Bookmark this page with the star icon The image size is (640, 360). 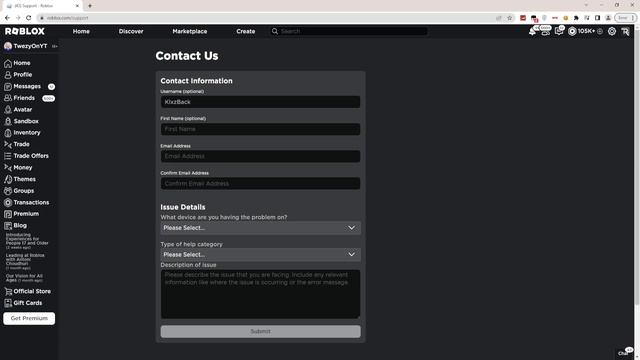coord(509,18)
